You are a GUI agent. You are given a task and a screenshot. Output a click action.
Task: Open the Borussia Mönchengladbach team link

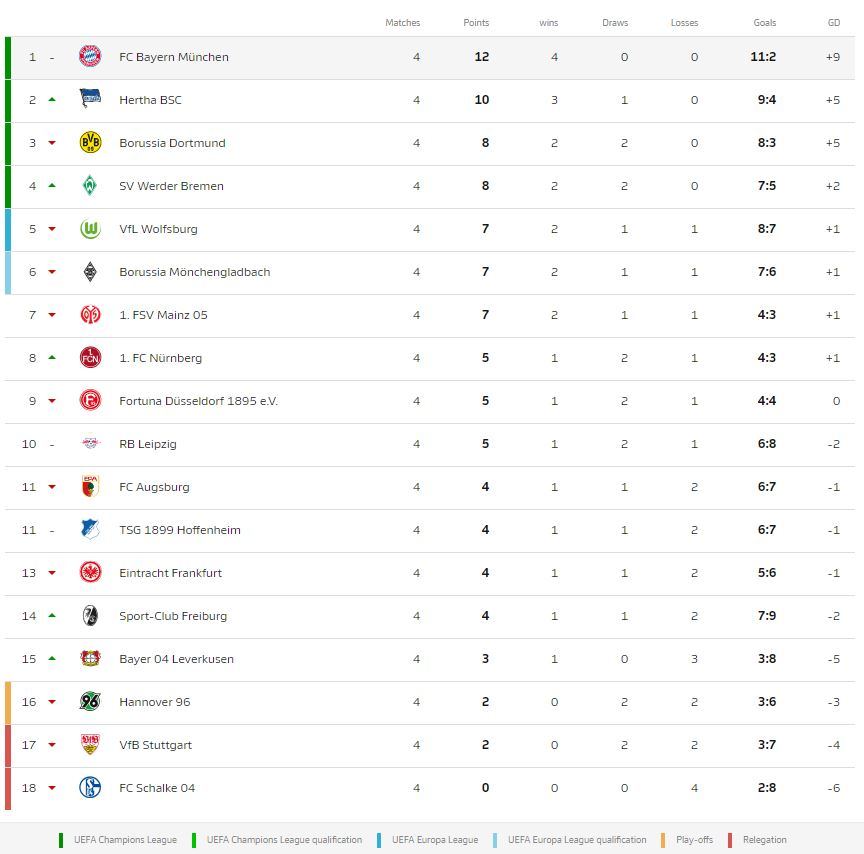pyautogui.click(x=194, y=272)
